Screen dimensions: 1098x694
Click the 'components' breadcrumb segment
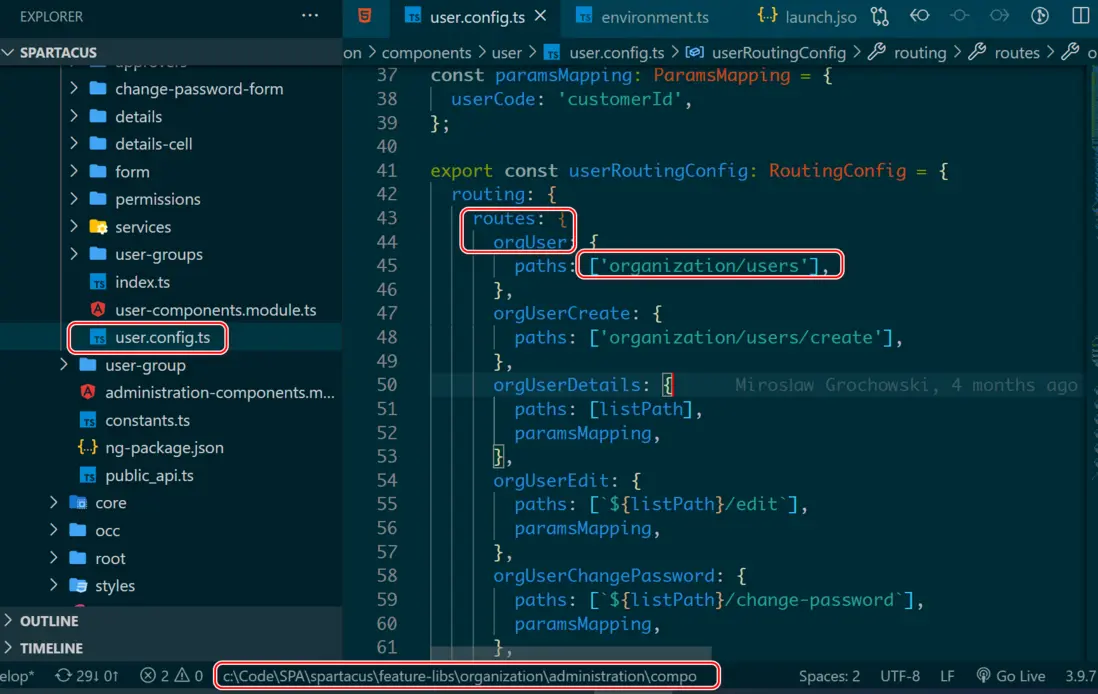pyautogui.click(x=426, y=53)
